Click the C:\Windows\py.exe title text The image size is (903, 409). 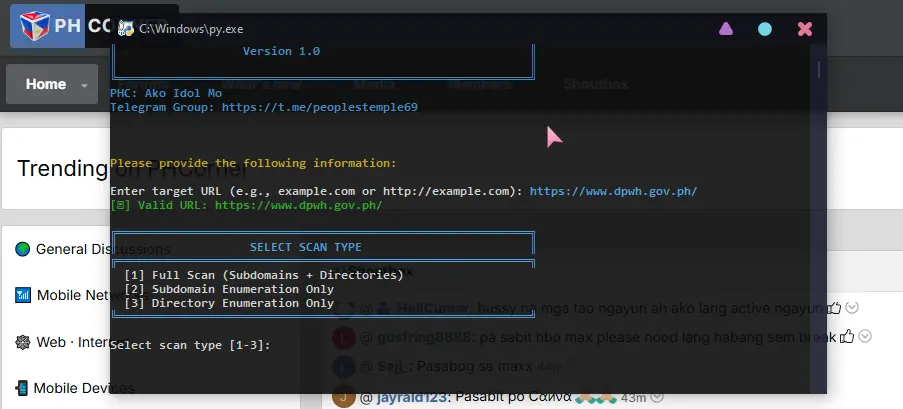click(x=191, y=29)
